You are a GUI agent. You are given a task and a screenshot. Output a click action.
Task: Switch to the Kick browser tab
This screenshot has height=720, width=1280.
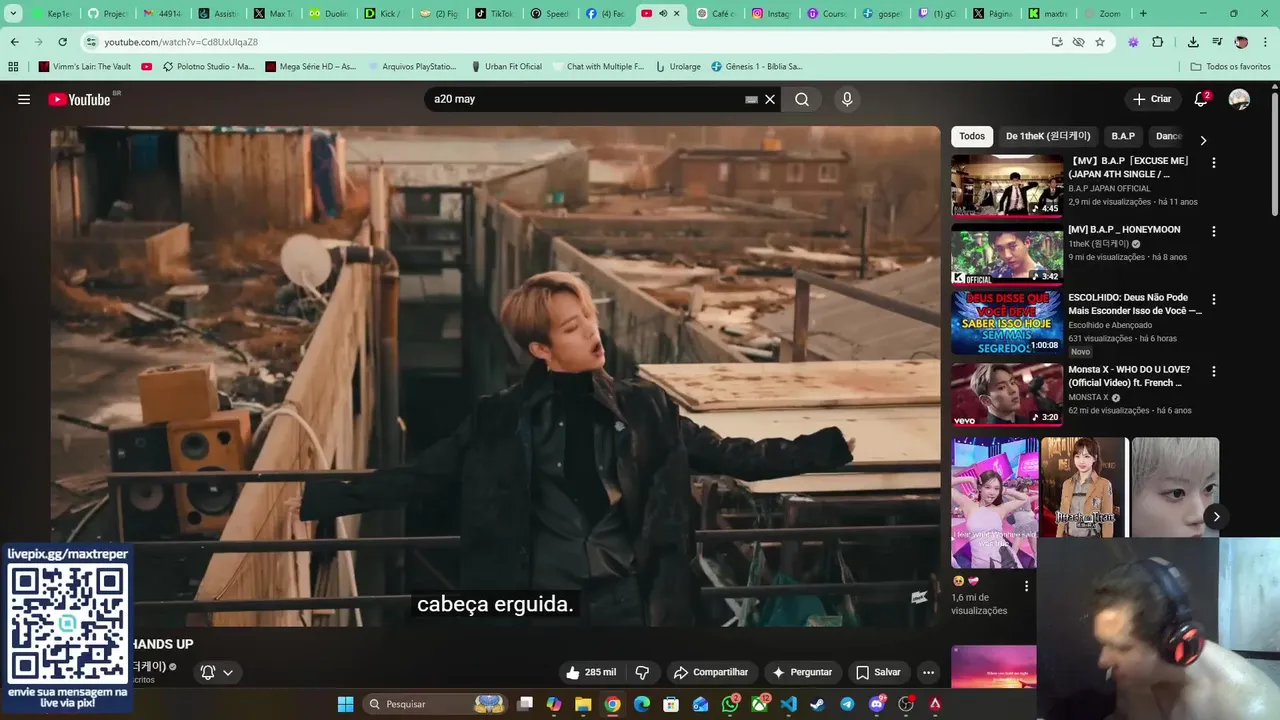383,14
